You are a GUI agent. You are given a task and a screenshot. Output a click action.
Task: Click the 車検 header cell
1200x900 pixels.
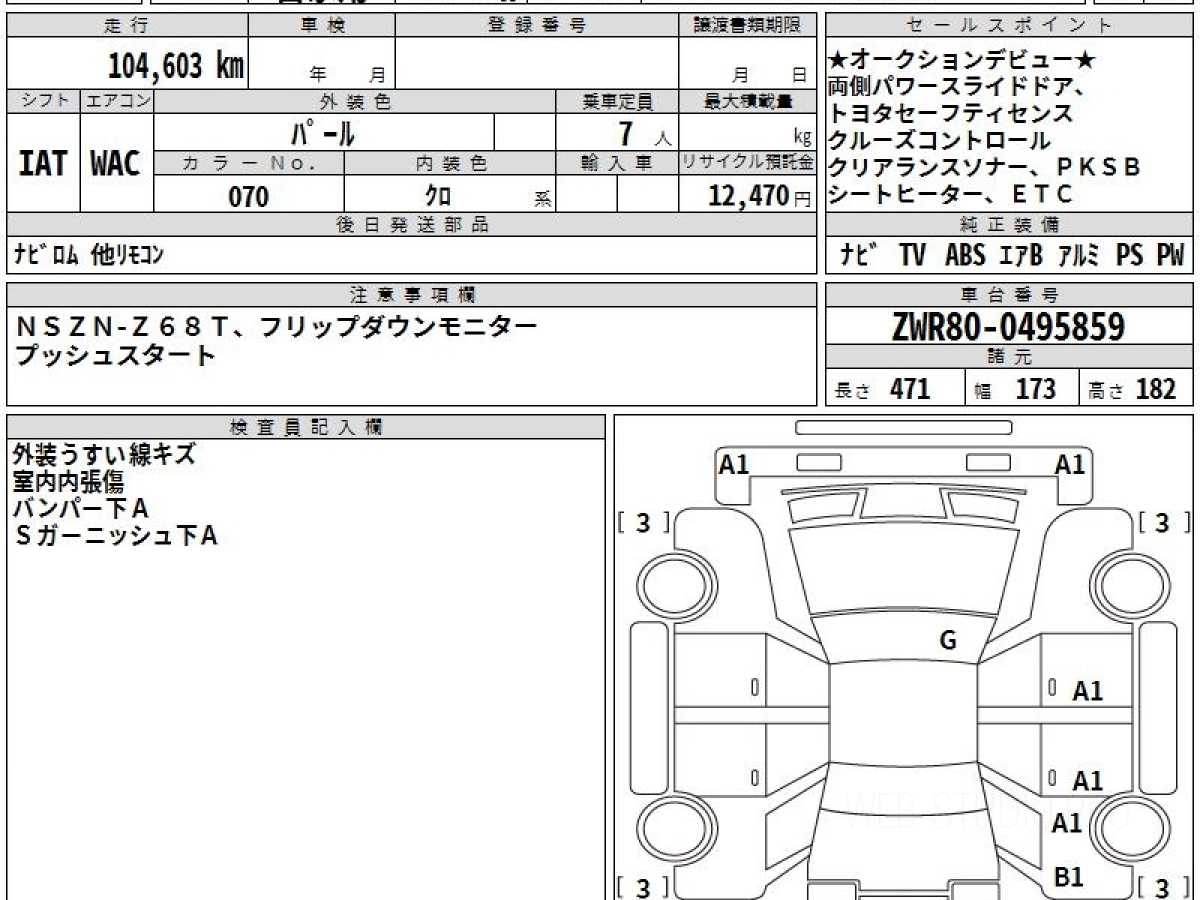(x=321, y=26)
